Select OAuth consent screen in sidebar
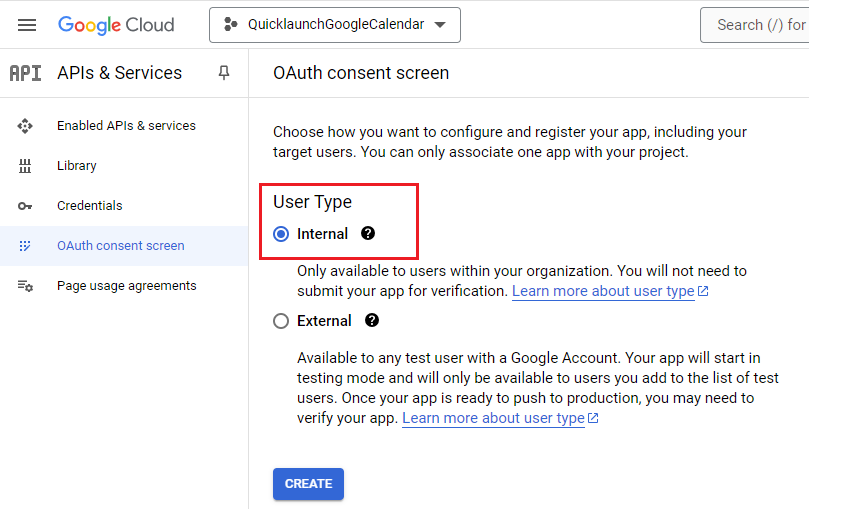 [124, 246]
